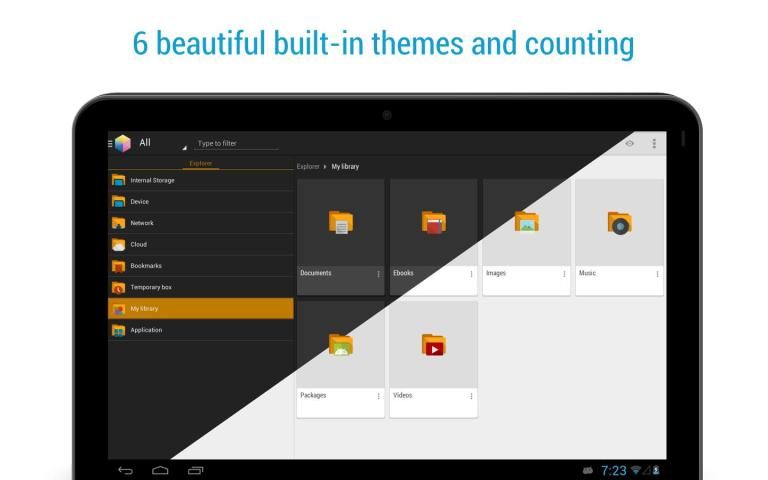This screenshot has width=768, height=480.
Task: Open the Images folder icon
Action: tap(526, 221)
